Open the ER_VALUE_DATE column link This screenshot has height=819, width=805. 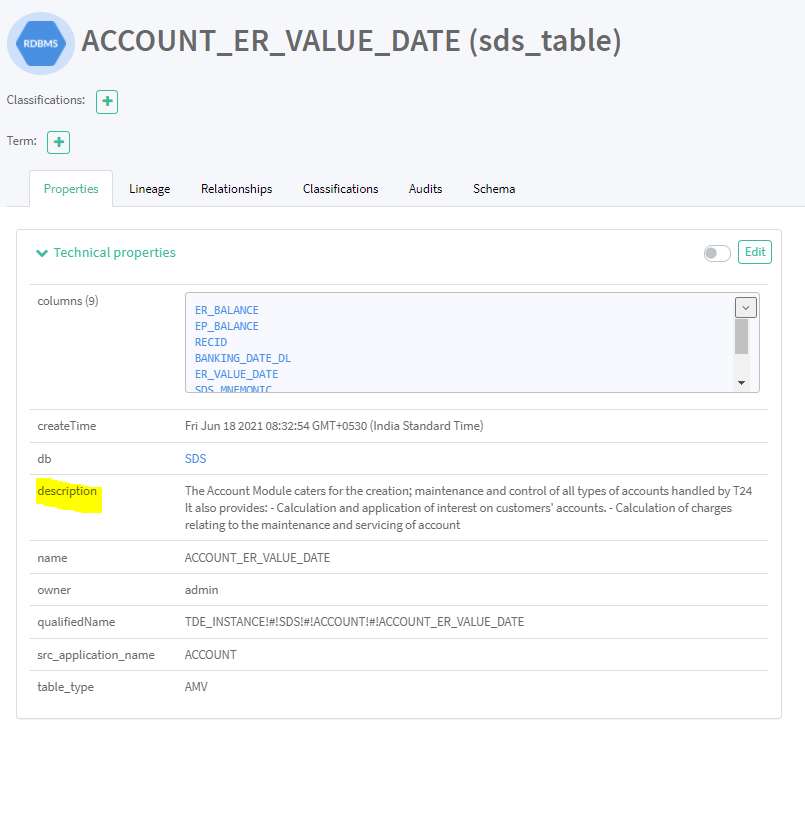pyautogui.click(x=236, y=374)
